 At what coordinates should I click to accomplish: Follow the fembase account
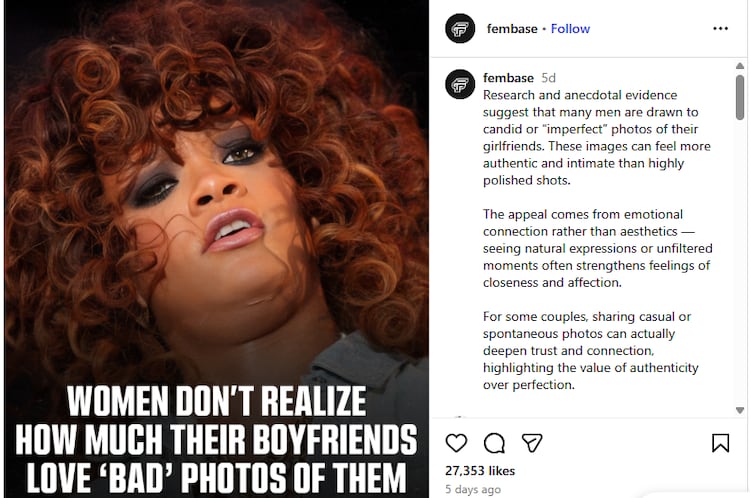[570, 29]
